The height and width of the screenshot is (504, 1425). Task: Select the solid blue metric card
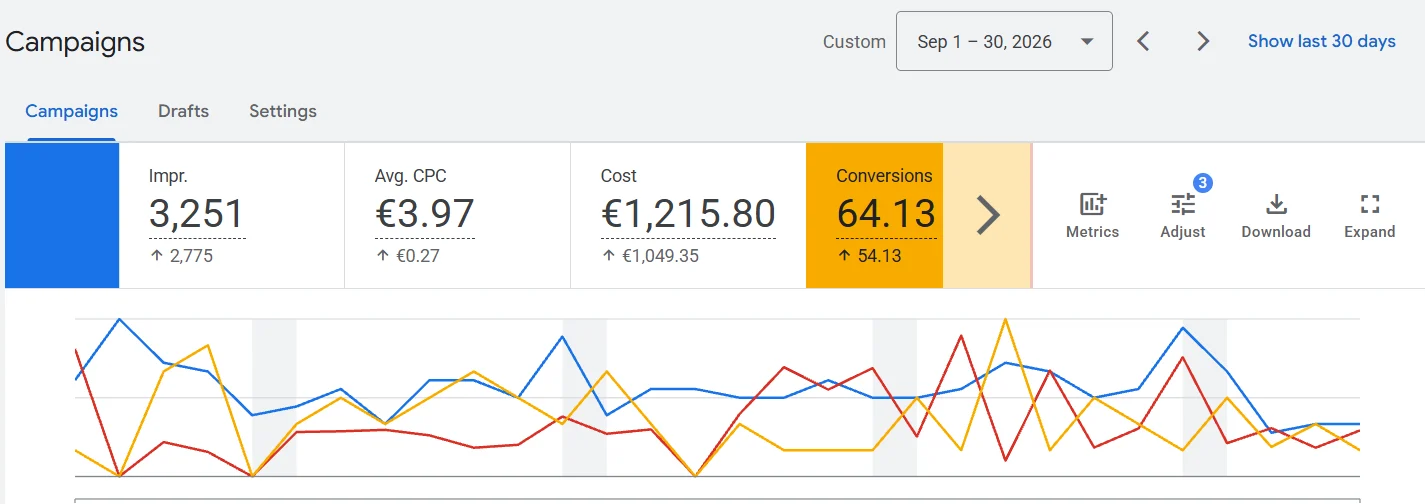[62, 215]
